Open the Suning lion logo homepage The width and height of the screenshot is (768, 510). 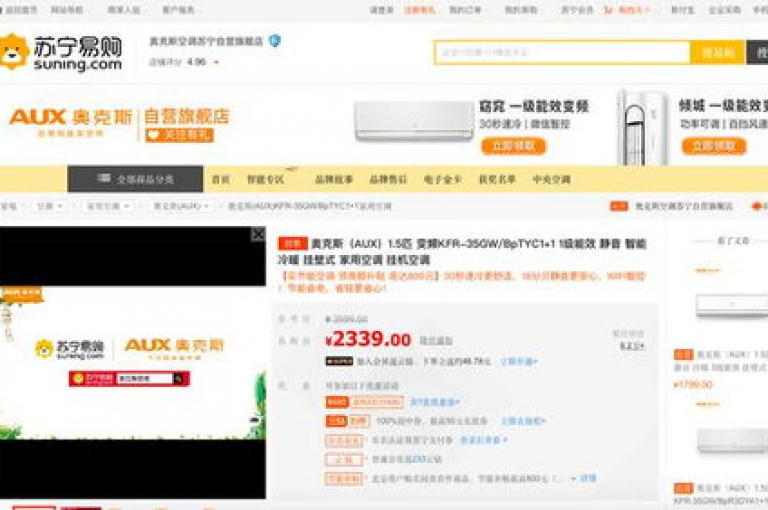(61, 52)
